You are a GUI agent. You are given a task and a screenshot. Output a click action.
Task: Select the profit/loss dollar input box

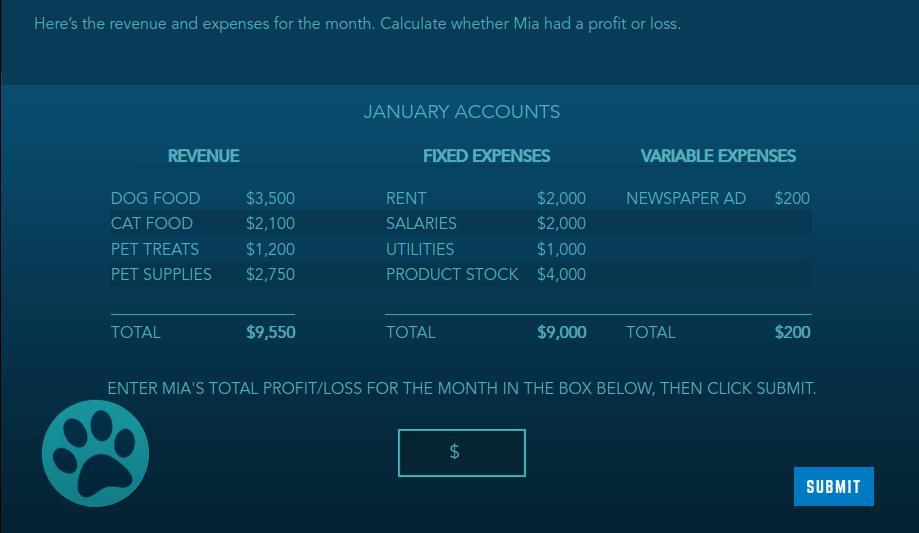(x=461, y=453)
